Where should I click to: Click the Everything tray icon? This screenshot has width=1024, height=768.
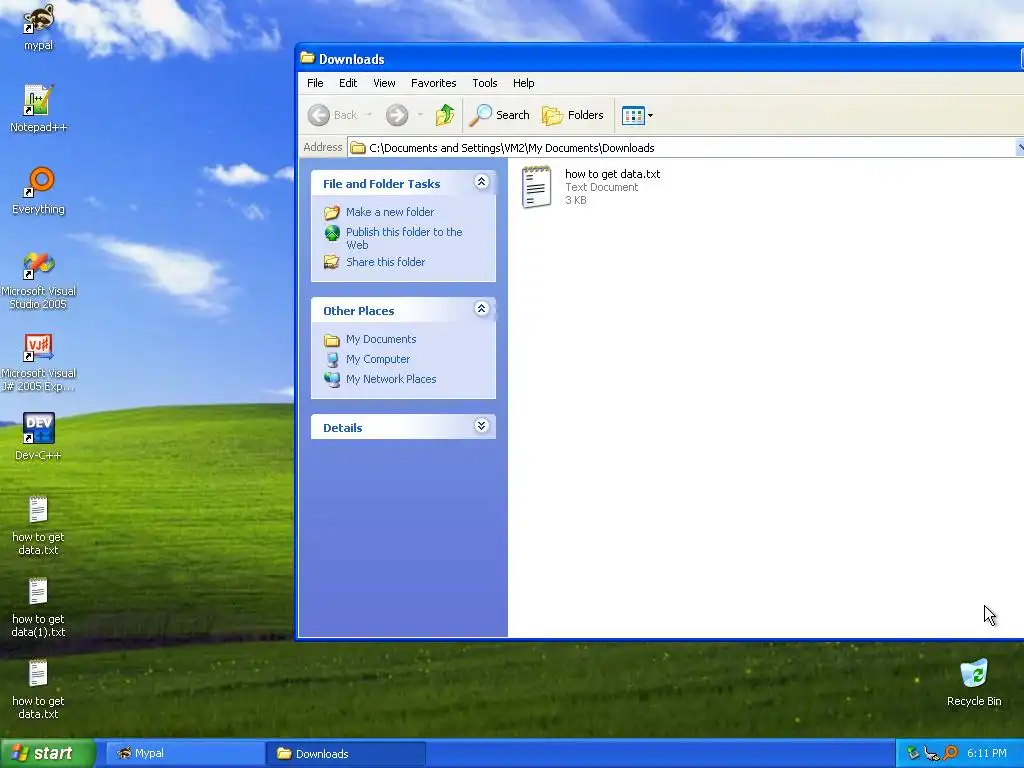click(951, 753)
